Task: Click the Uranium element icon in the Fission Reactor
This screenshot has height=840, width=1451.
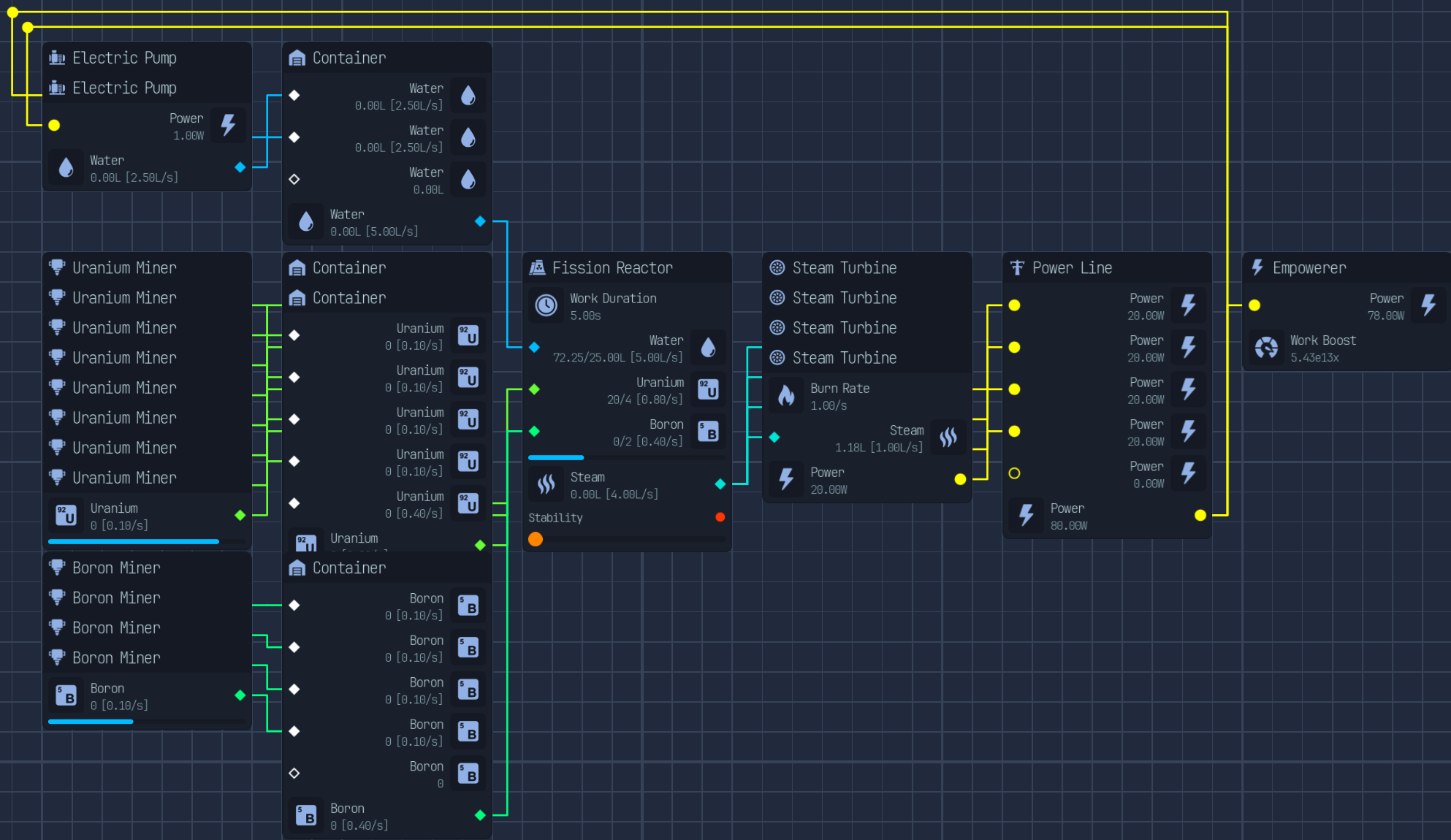Action: [708, 389]
